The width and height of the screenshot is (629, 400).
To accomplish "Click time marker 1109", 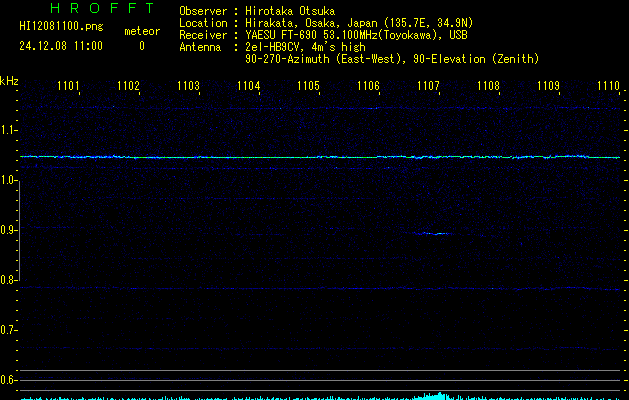I will (x=548, y=86).
